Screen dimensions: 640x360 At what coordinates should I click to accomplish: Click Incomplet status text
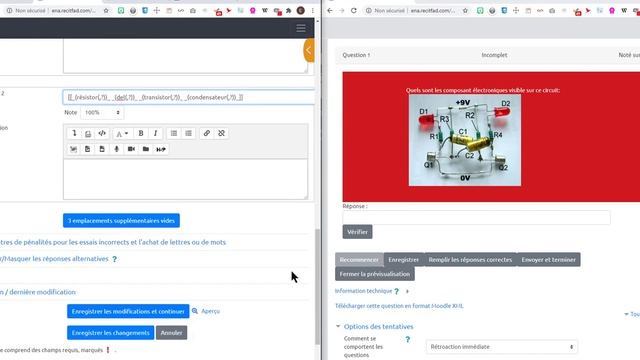[494, 55]
